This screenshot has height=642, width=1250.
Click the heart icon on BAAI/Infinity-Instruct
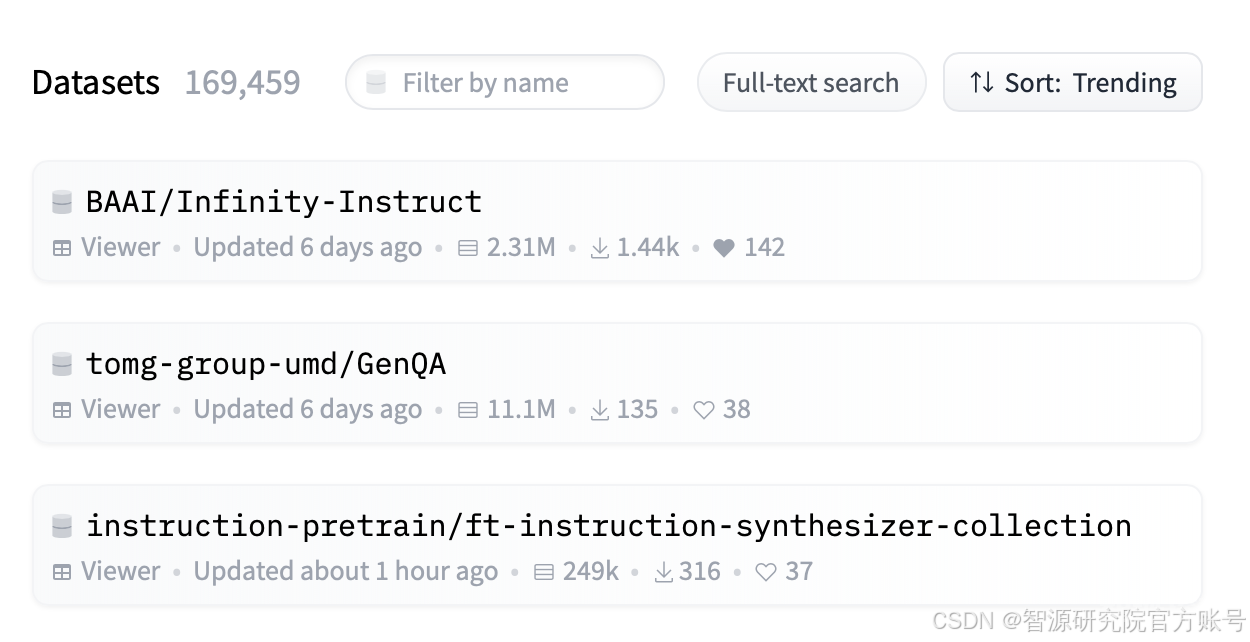pyautogui.click(x=724, y=248)
